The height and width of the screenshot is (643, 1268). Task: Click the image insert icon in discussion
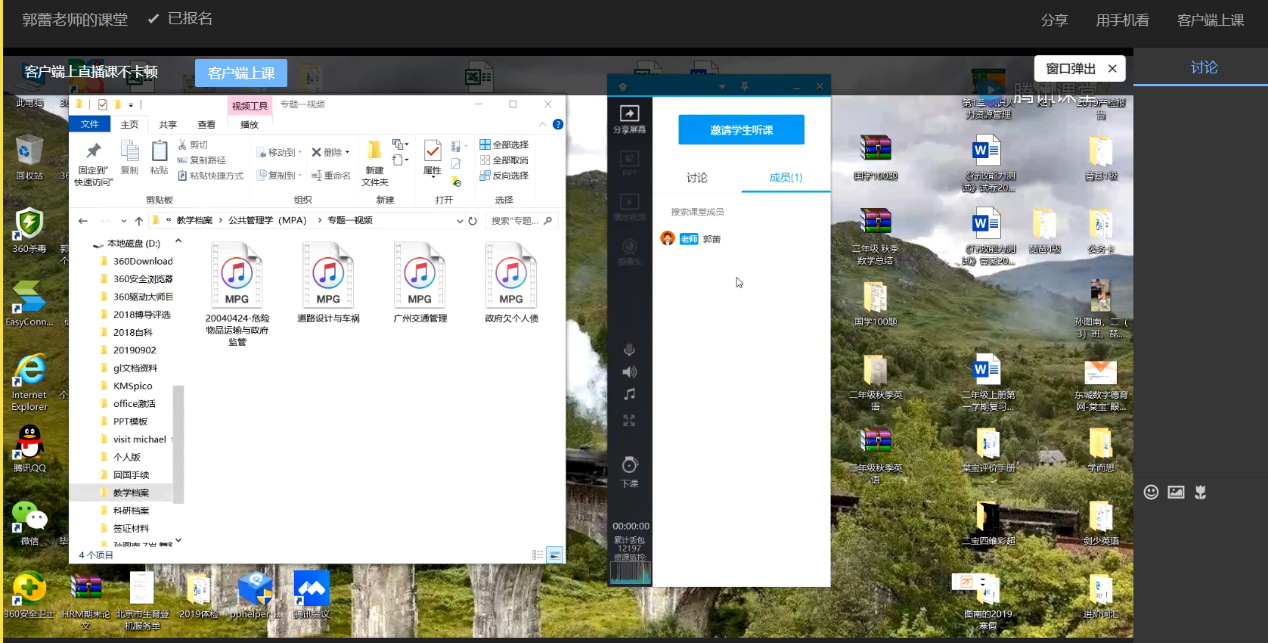click(x=1176, y=491)
